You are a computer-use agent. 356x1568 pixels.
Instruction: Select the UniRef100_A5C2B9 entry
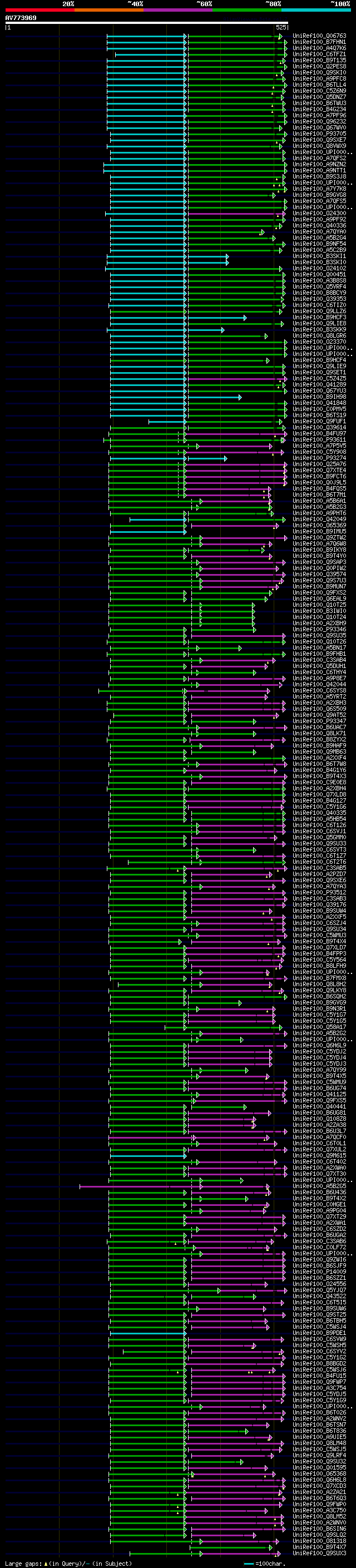coord(319,250)
